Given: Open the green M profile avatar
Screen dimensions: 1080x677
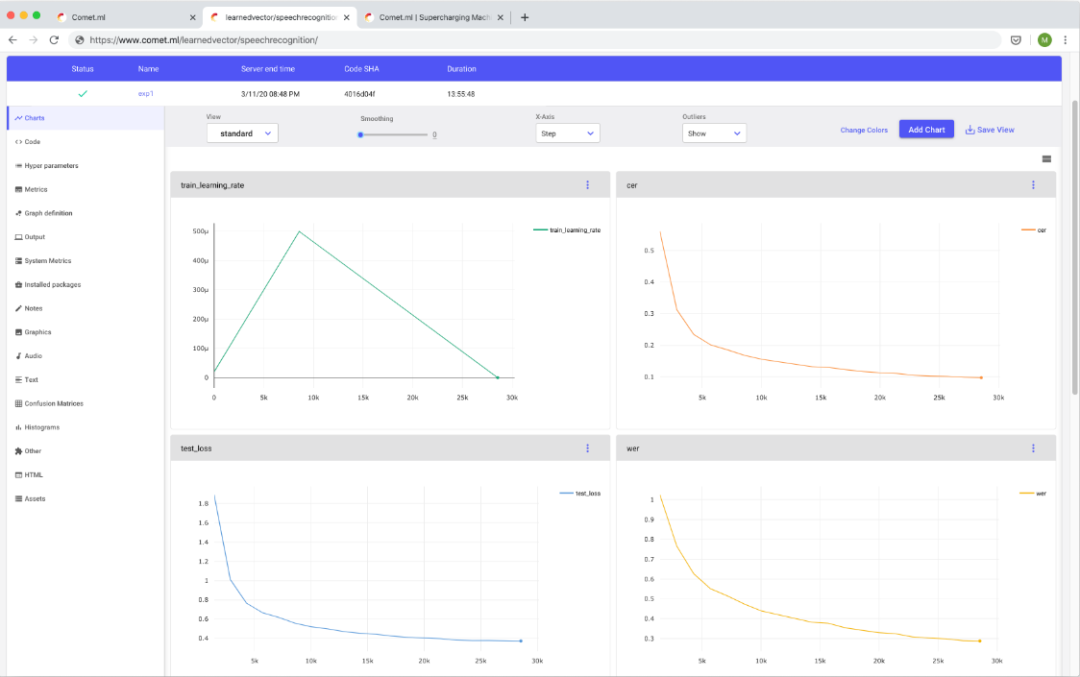Looking at the screenshot, I should click(x=1045, y=40).
